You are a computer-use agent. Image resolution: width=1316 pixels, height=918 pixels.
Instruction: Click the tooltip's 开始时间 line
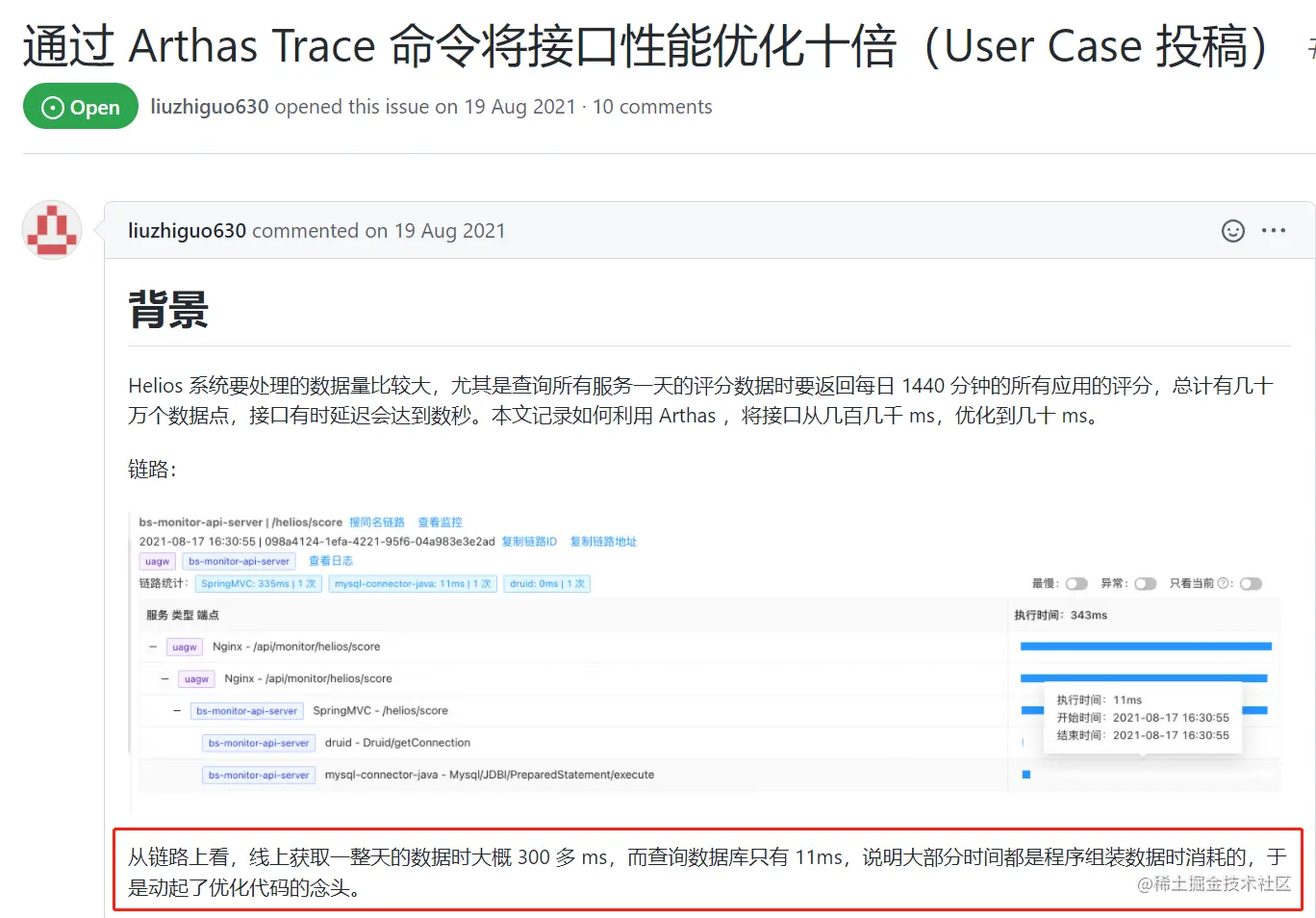[1143, 718]
